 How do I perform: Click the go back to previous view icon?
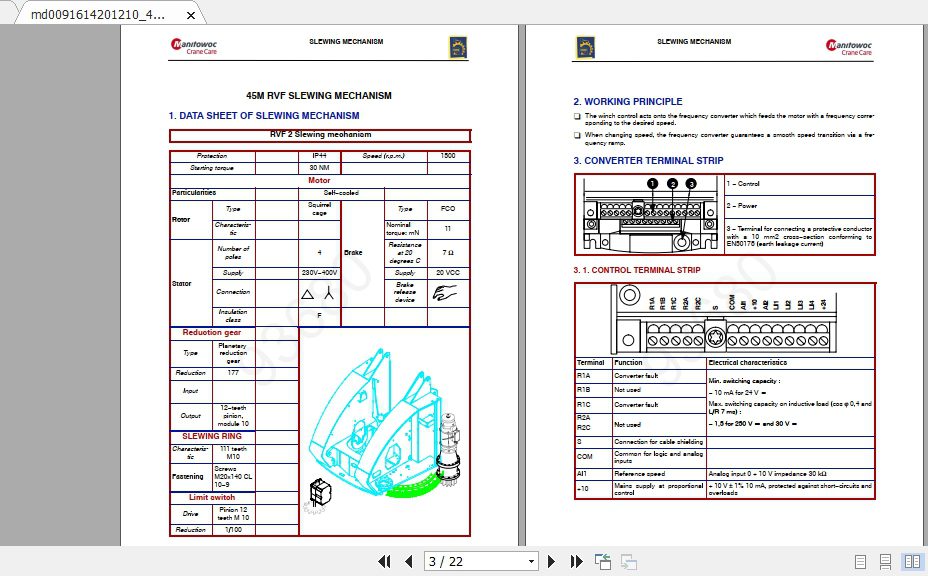603,561
